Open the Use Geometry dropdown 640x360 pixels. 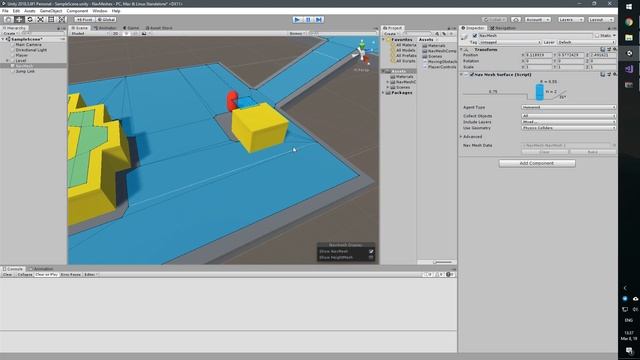(x=569, y=128)
